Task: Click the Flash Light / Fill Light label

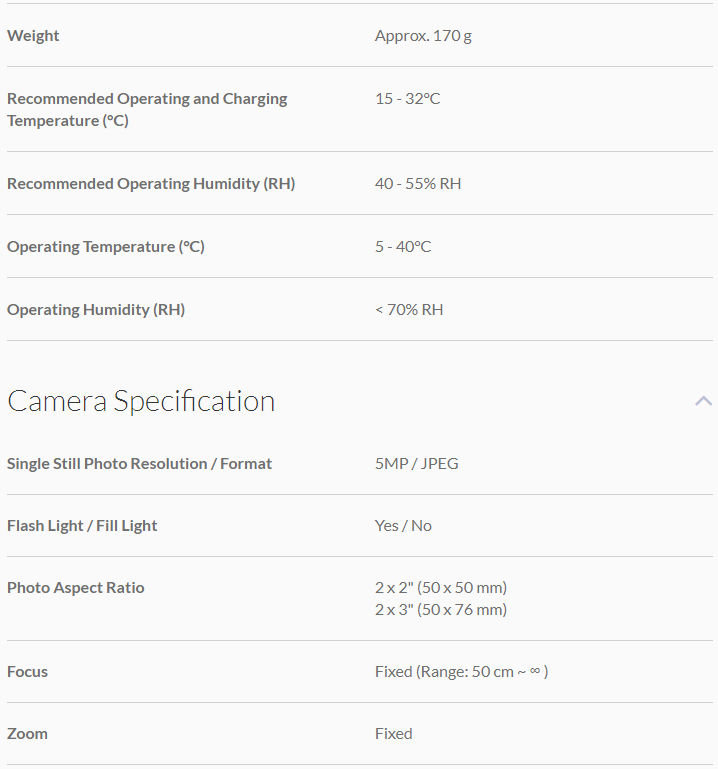Action: click(x=82, y=526)
